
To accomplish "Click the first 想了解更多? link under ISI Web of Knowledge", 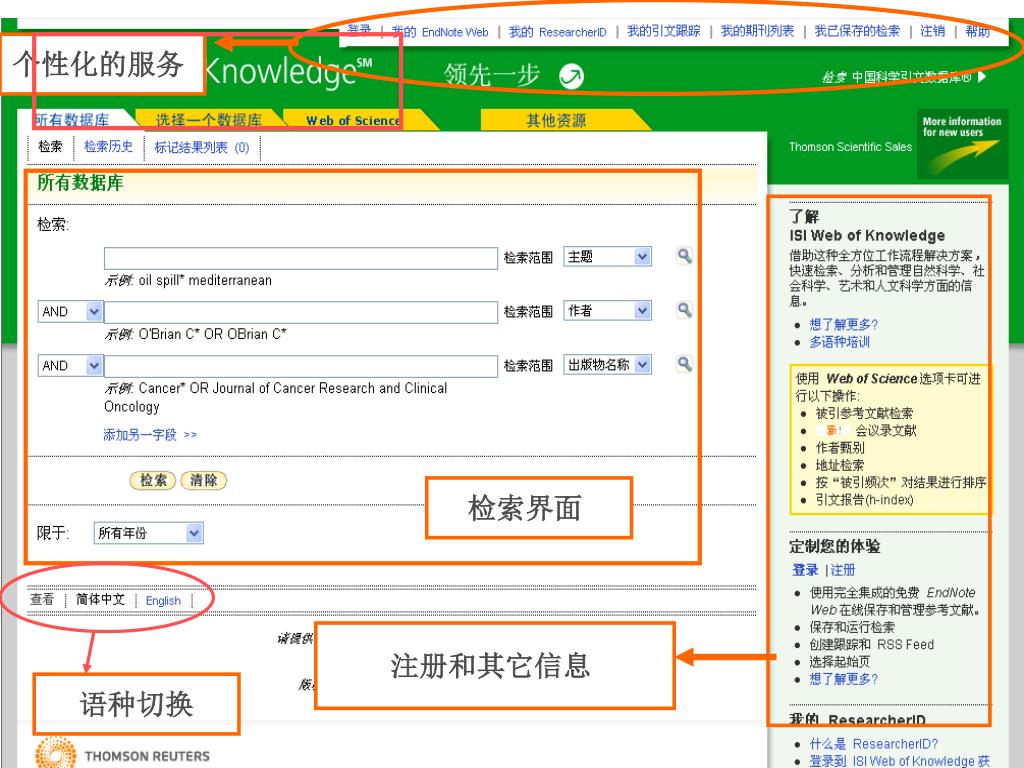I will tap(844, 325).
